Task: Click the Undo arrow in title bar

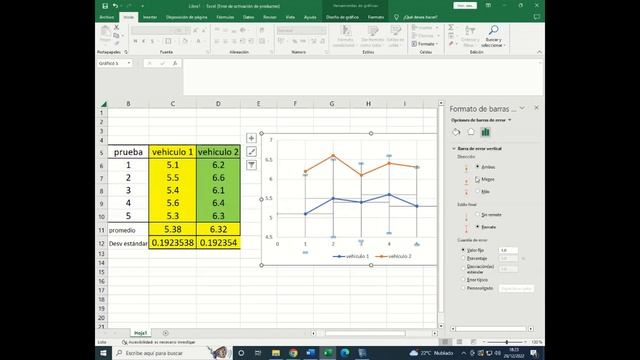Action: [x=116, y=6]
